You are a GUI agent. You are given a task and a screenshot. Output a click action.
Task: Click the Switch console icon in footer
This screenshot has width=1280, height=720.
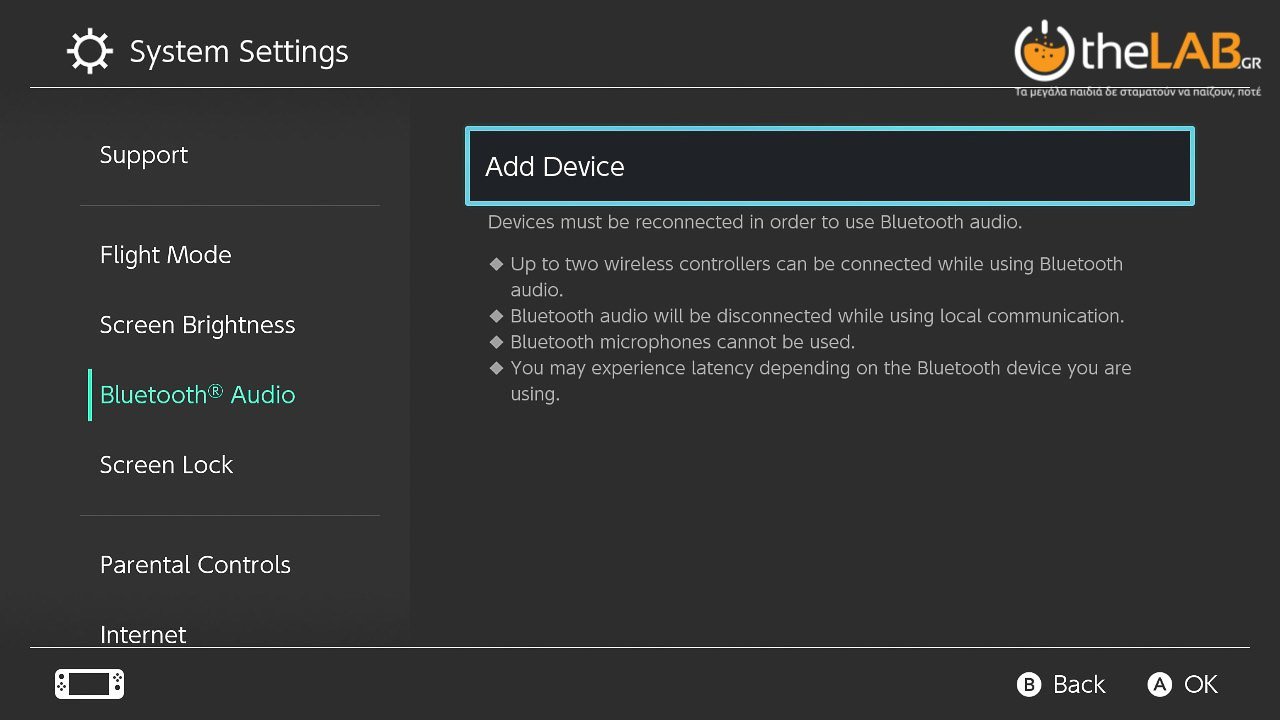89,684
